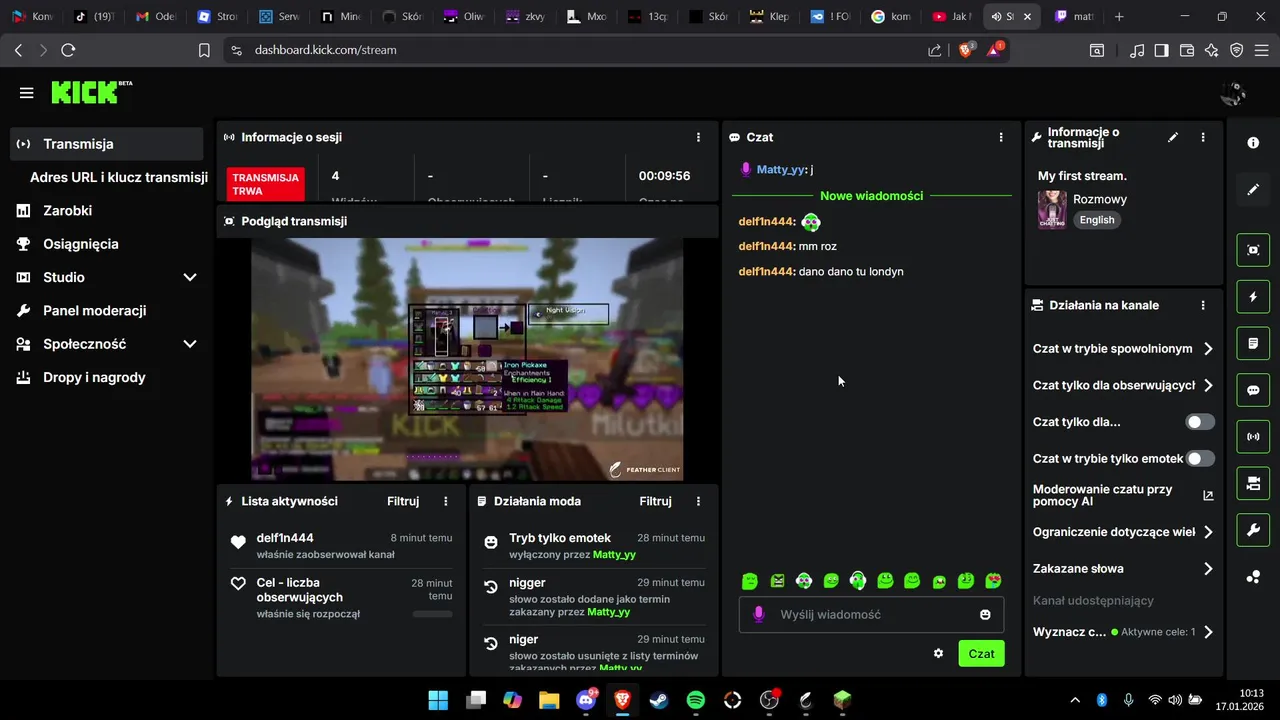The width and height of the screenshot is (1280, 720).
Task: Toggle the chat bubble widget icon in right sidebar
Action: (x=1253, y=391)
